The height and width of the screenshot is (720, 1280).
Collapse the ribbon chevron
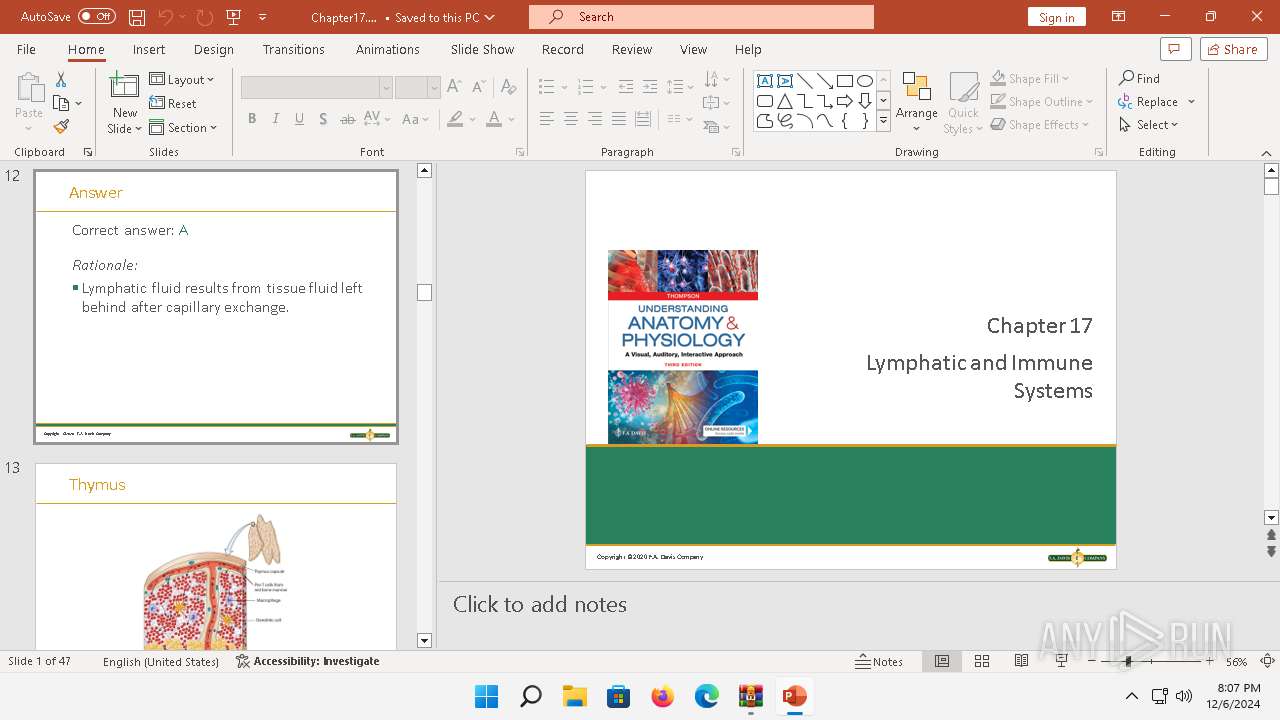(x=1266, y=152)
